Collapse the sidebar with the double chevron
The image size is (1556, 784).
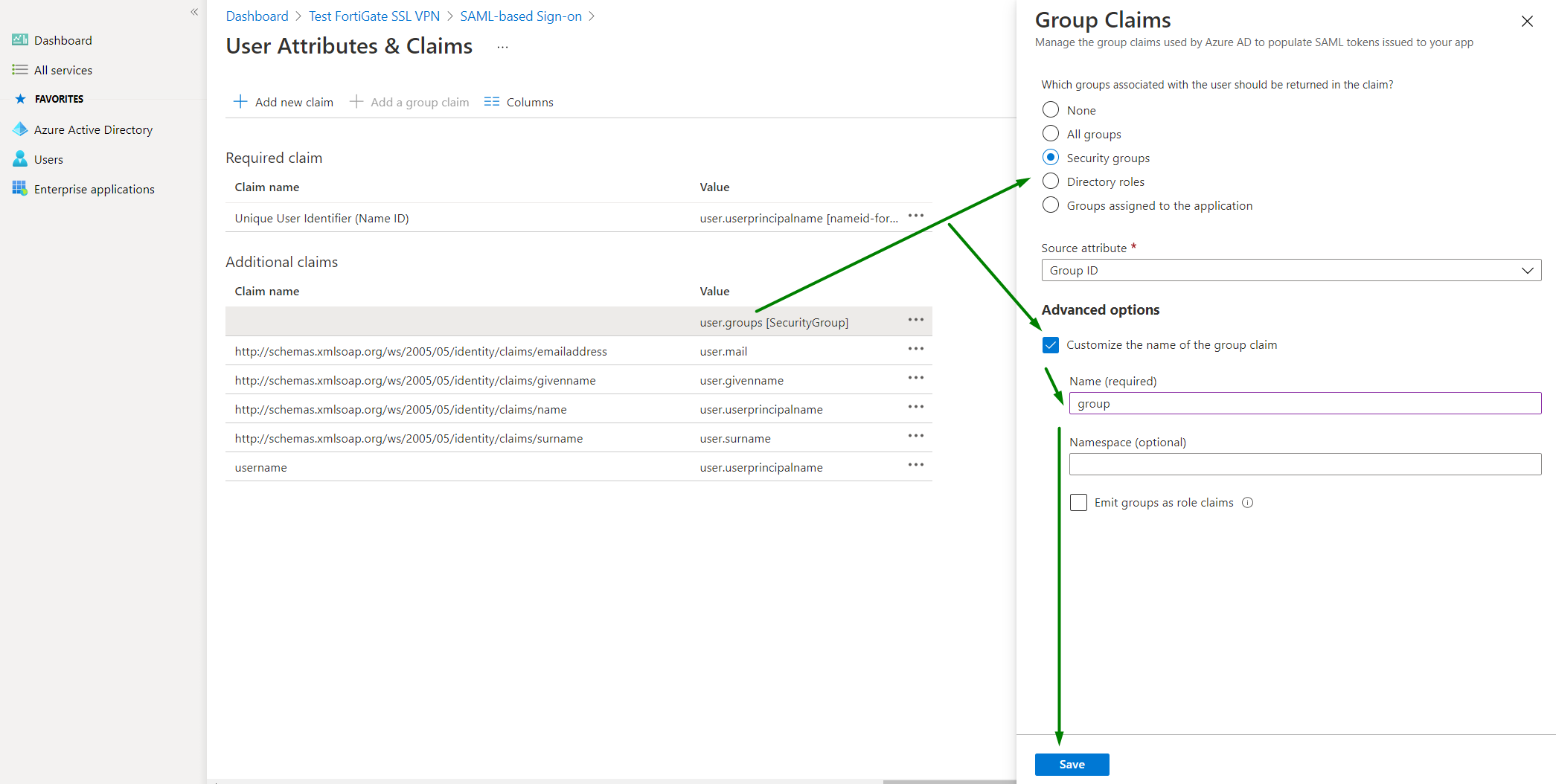(x=194, y=12)
